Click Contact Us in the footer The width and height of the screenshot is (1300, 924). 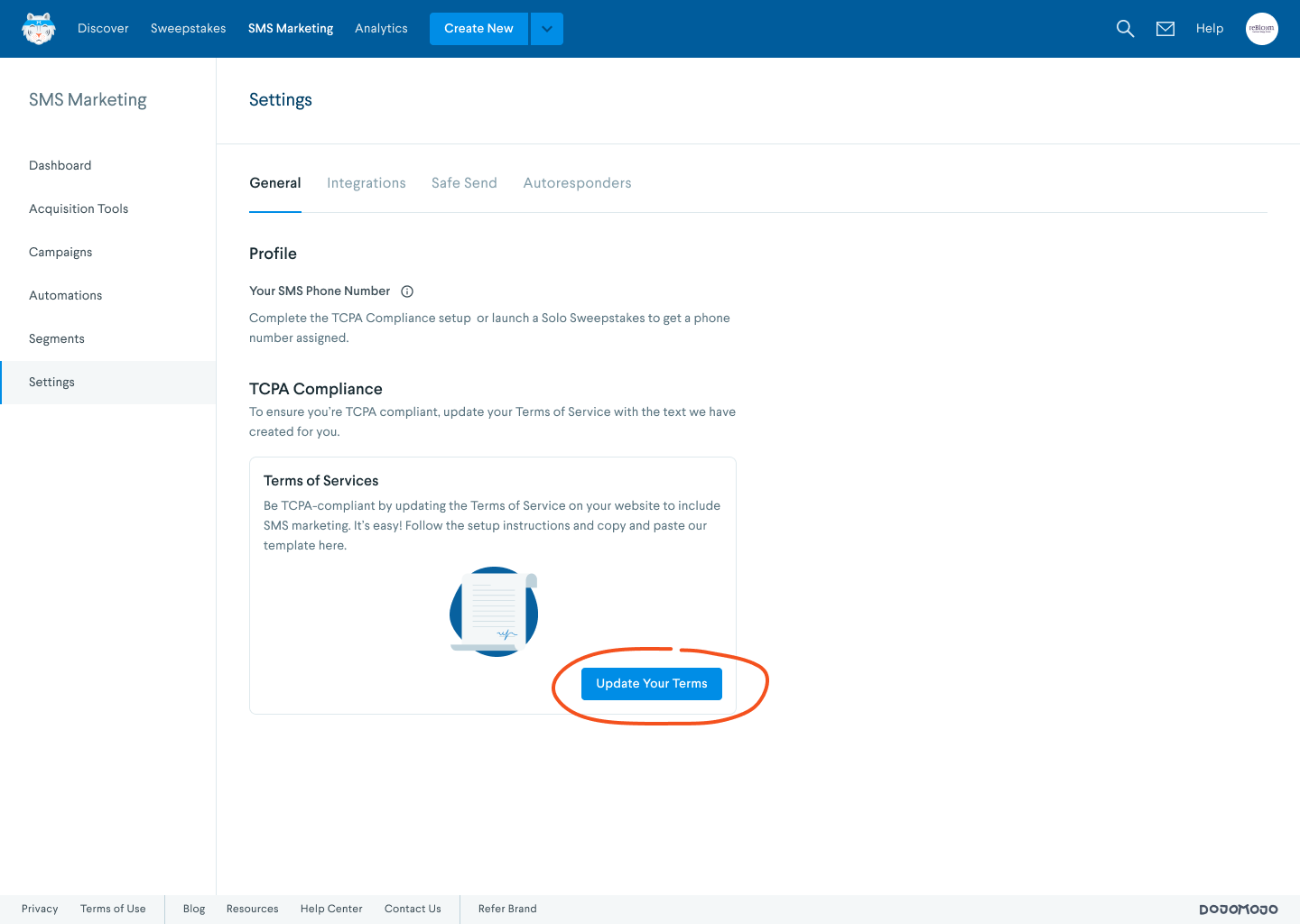click(413, 909)
